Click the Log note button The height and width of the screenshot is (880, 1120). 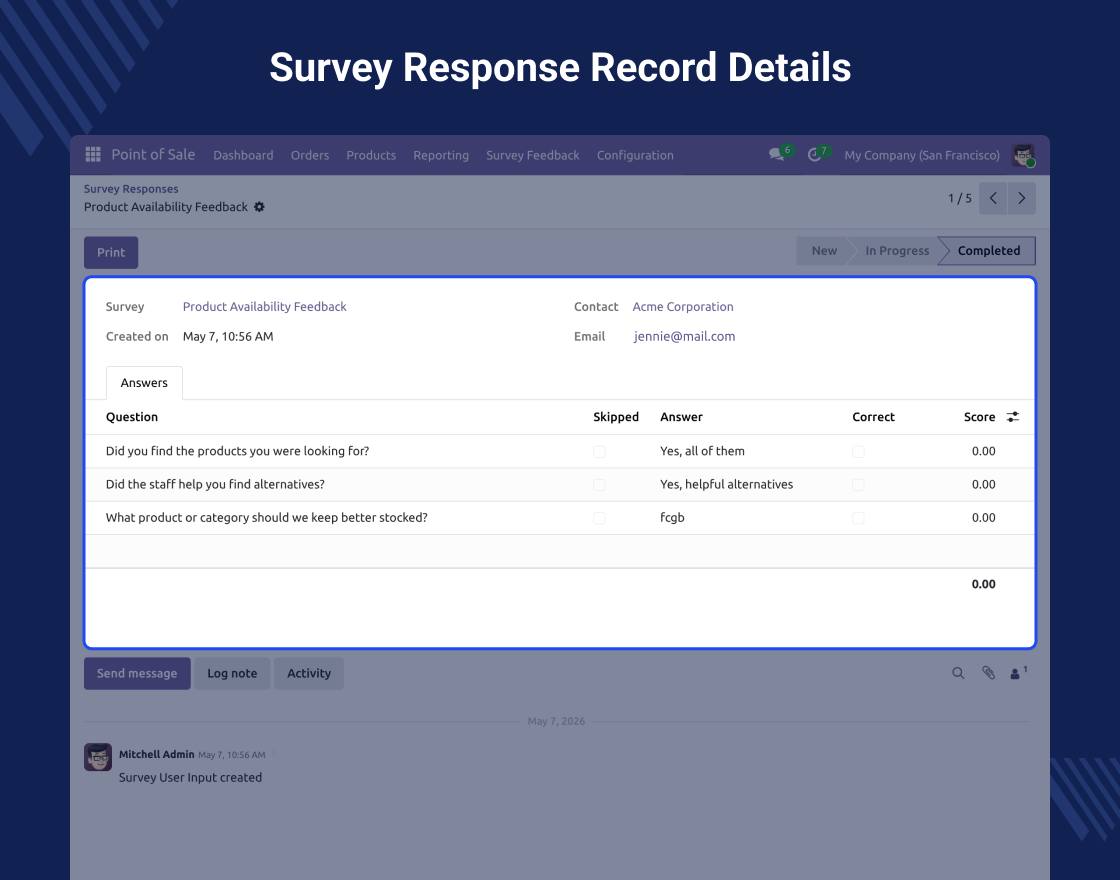[x=232, y=673]
